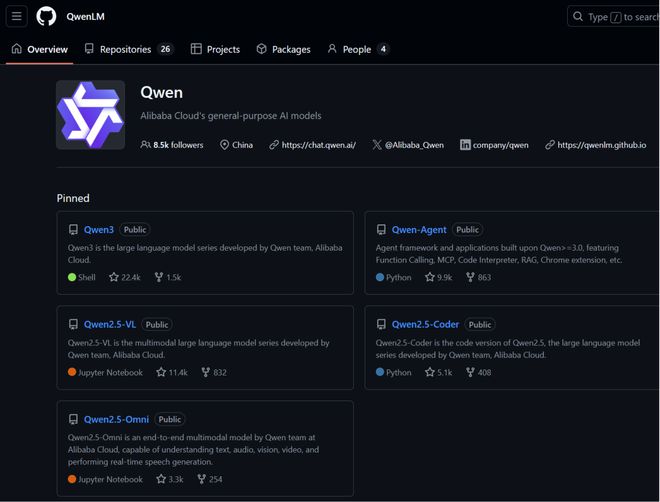660x502 pixels.
Task: Visit the chat.qwen.ai link
Action: tap(319, 145)
